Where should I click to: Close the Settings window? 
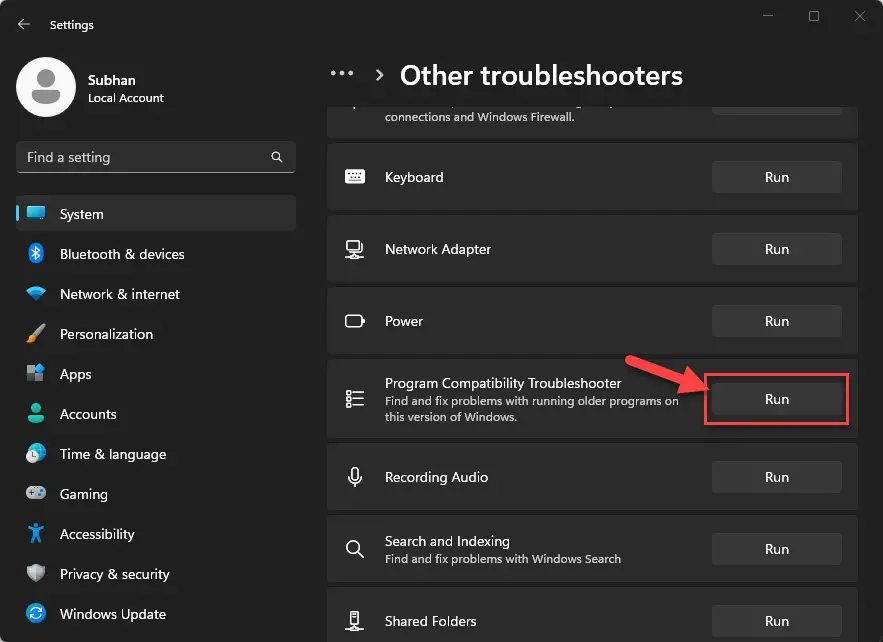tap(859, 16)
